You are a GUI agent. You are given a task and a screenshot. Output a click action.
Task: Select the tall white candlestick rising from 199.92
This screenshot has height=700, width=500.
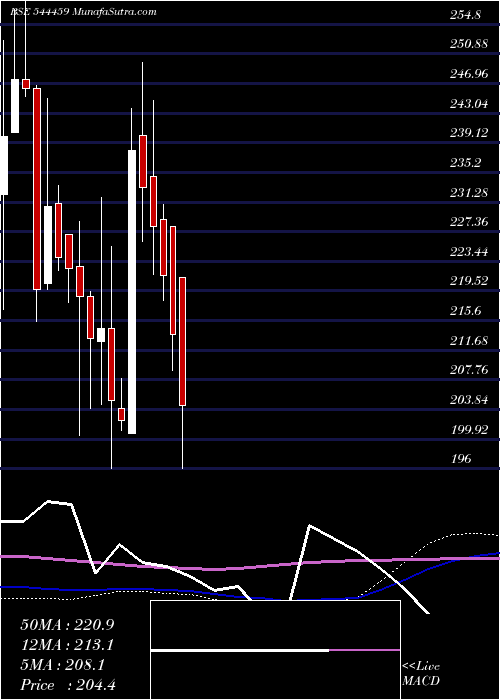click(x=132, y=292)
